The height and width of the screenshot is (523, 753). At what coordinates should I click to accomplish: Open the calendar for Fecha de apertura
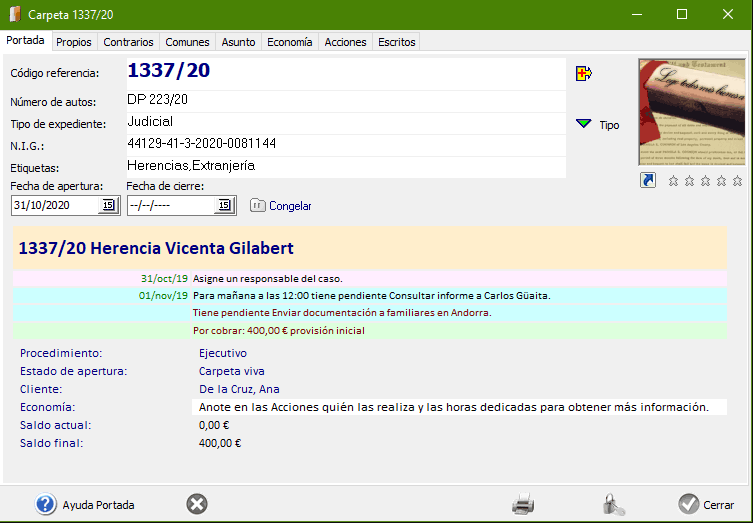tap(108, 205)
